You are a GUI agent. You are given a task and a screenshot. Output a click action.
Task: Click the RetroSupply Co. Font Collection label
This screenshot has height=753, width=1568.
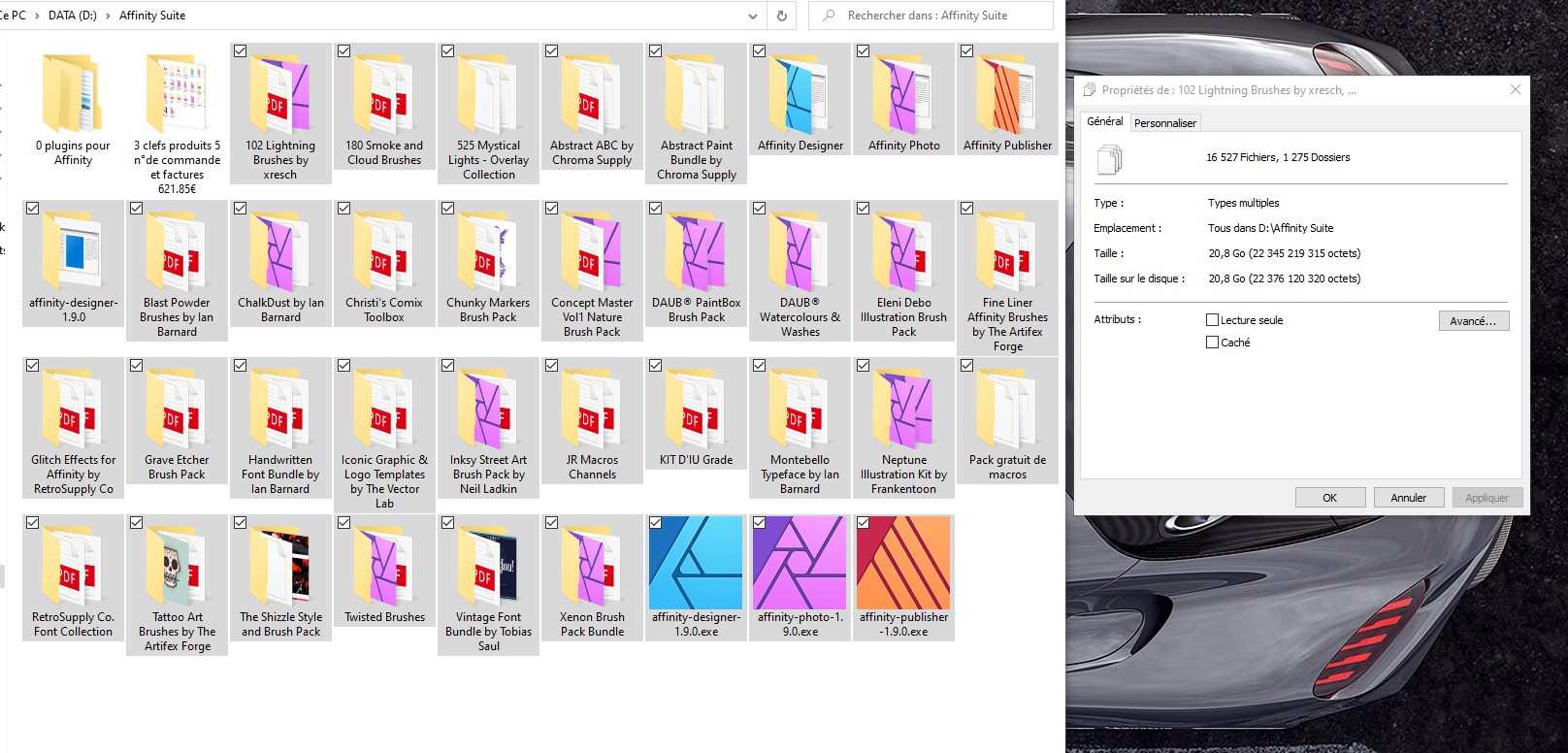[x=73, y=624]
